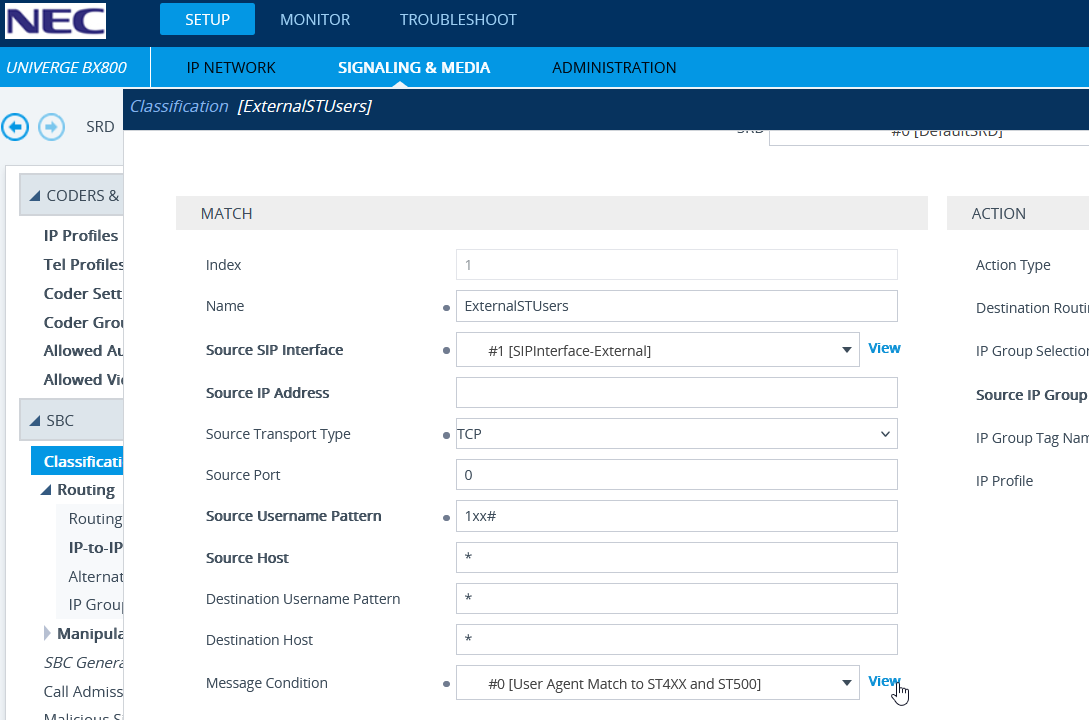
Task: Open Call Admission Control sidebar item
Action: [x=83, y=692]
